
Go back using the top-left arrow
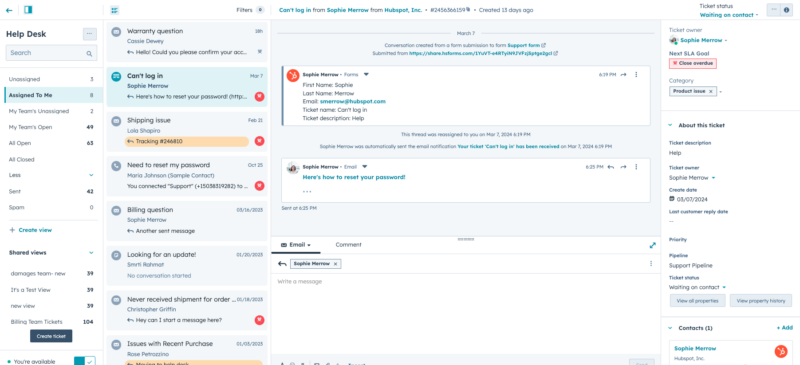tap(9, 10)
